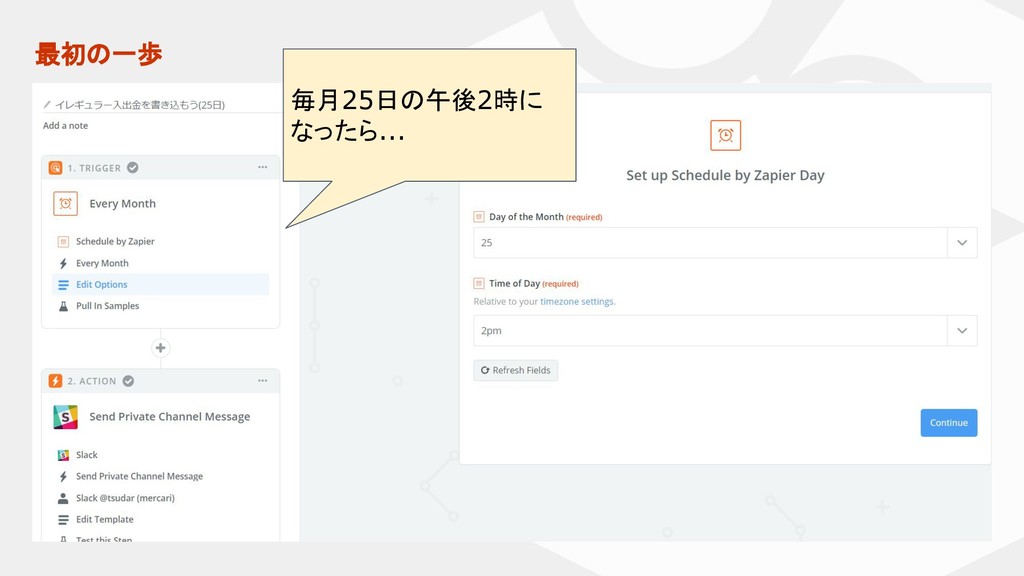Click the 2. ACTION step header label

coord(92,381)
